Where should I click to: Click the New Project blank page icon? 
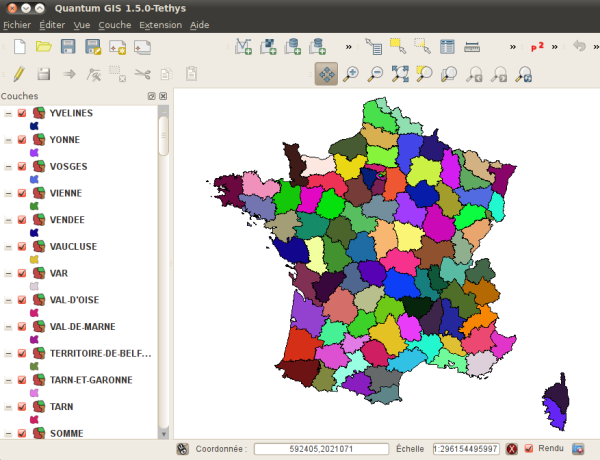pyautogui.click(x=19, y=46)
